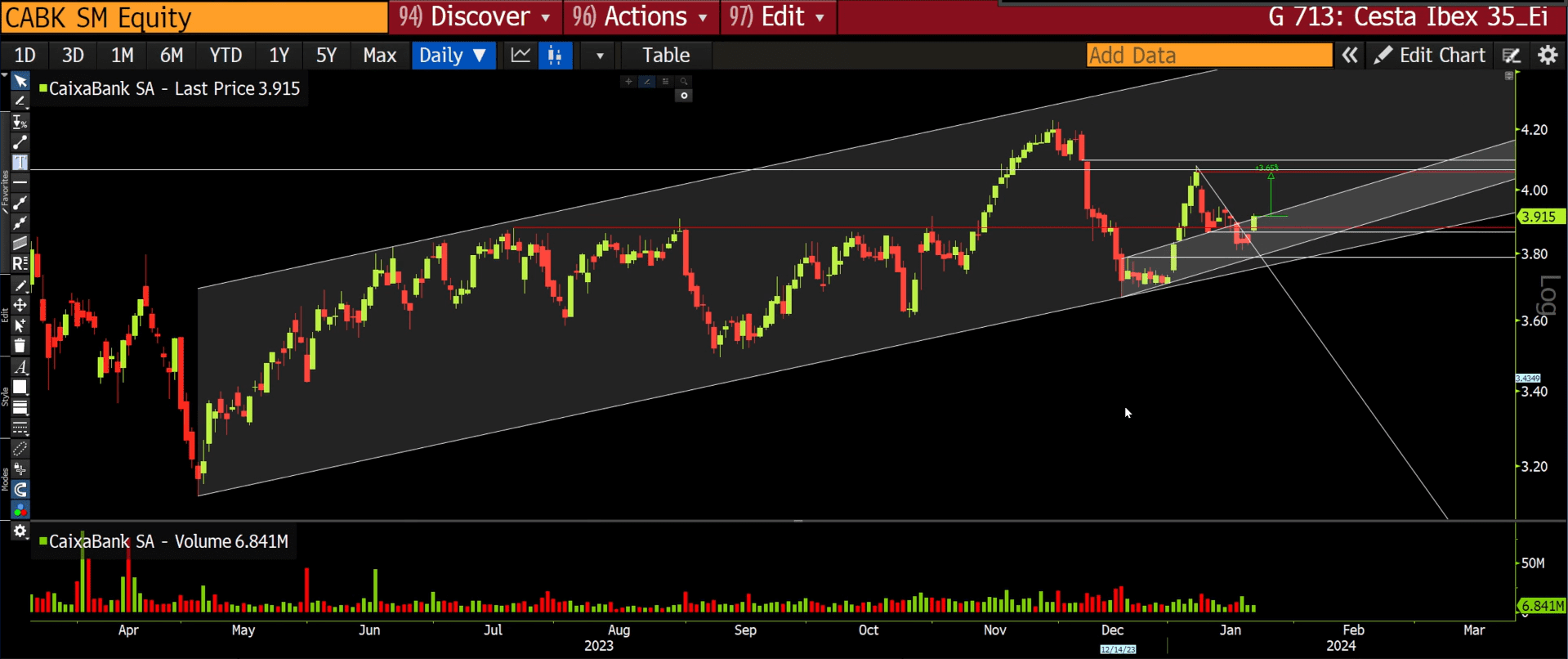Select the 5Y time range
The image size is (1568, 659).
pyautogui.click(x=327, y=55)
